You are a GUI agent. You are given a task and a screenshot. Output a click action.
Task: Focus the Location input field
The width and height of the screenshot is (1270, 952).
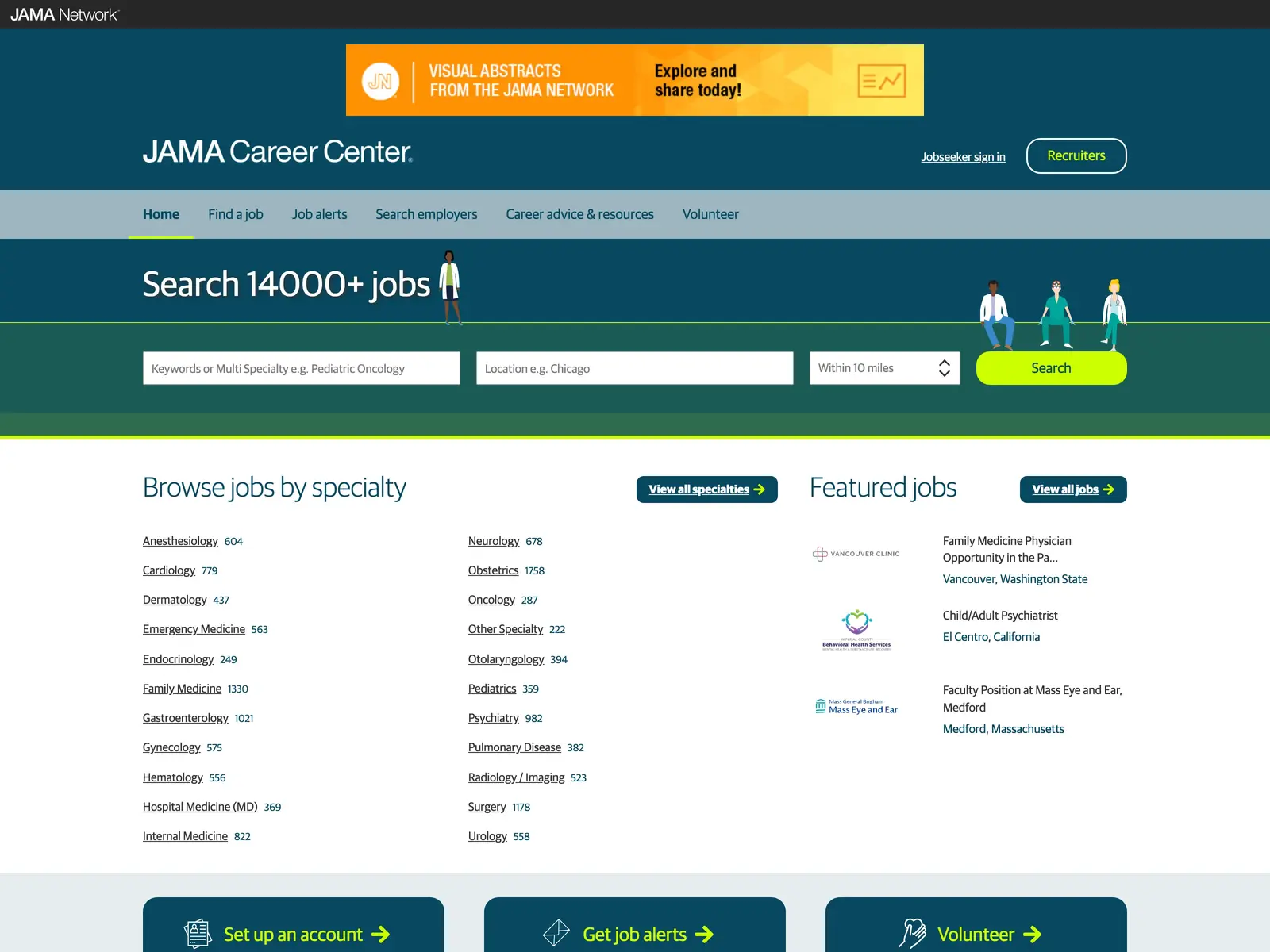pyautogui.click(x=635, y=368)
